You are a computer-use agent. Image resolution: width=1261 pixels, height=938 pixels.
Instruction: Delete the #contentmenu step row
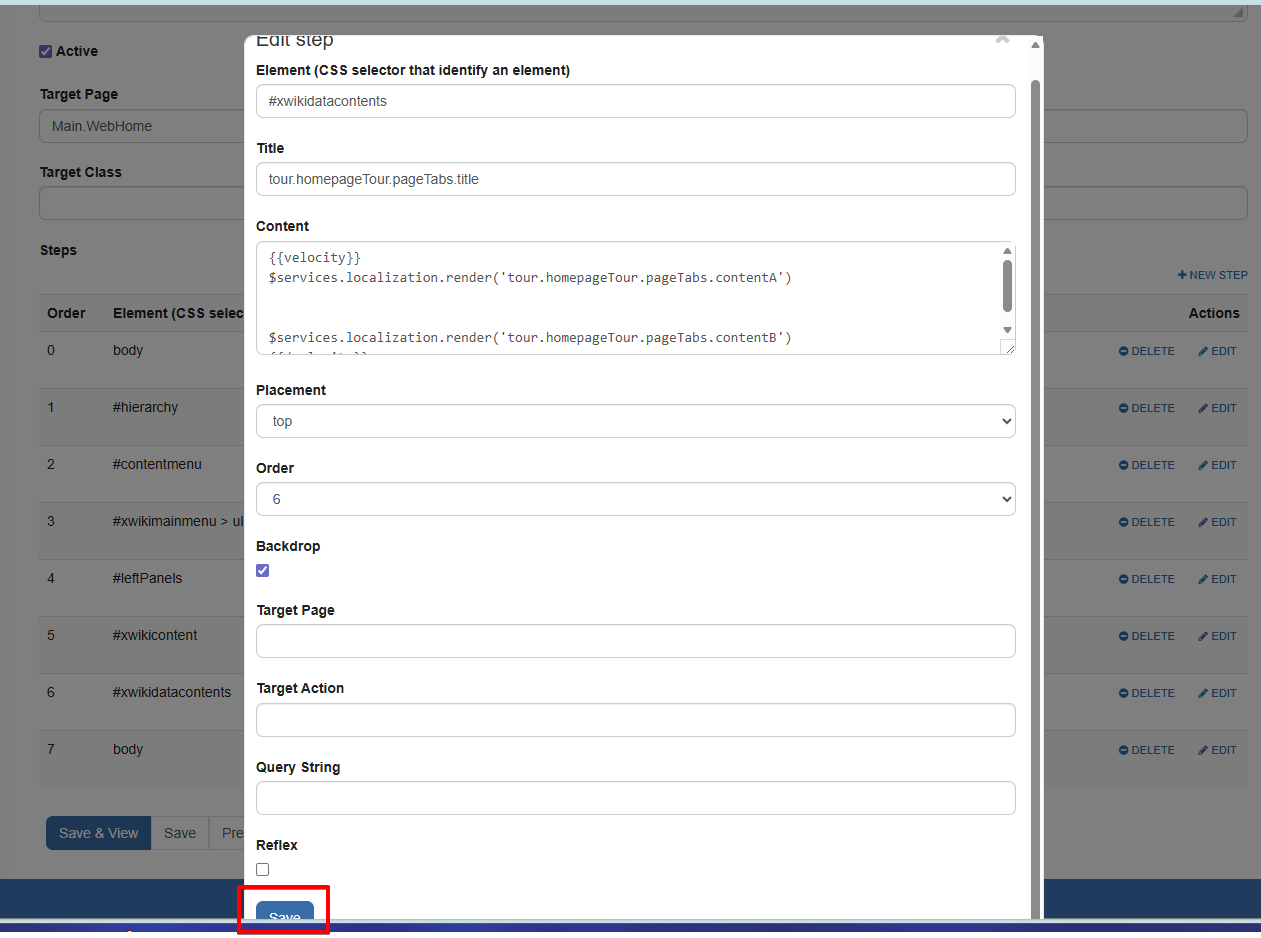1146,465
